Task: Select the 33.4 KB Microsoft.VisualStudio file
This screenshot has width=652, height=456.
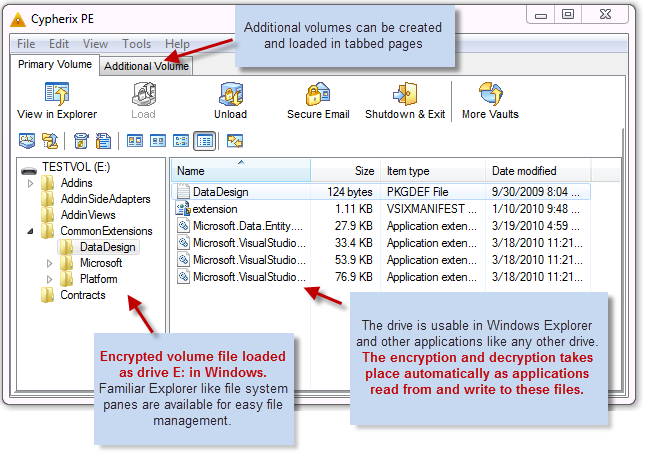Action: 381,243
